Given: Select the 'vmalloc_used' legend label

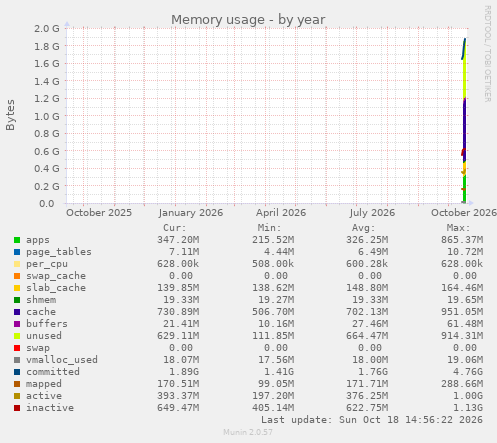Looking at the screenshot, I should click(x=62, y=360).
